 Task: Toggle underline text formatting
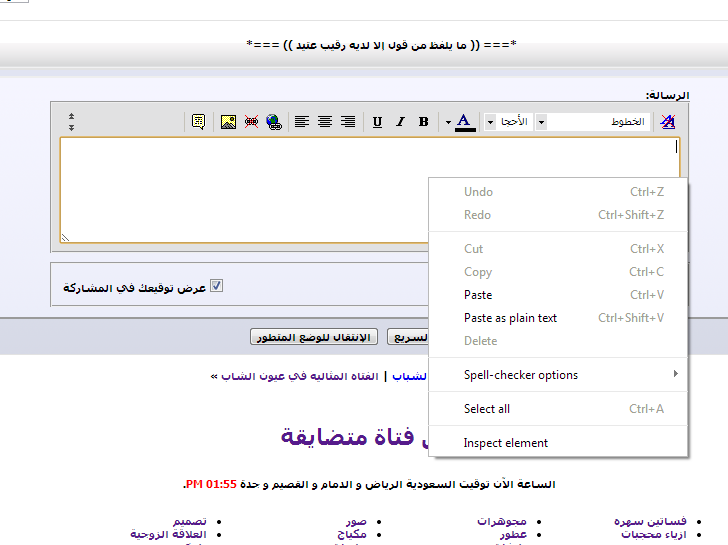[x=377, y=122]
